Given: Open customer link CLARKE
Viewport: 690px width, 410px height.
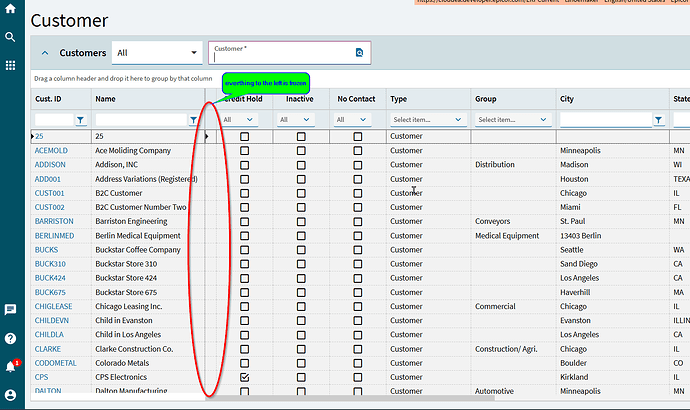Looking at the screenshot, I should (x=48, y=349).
